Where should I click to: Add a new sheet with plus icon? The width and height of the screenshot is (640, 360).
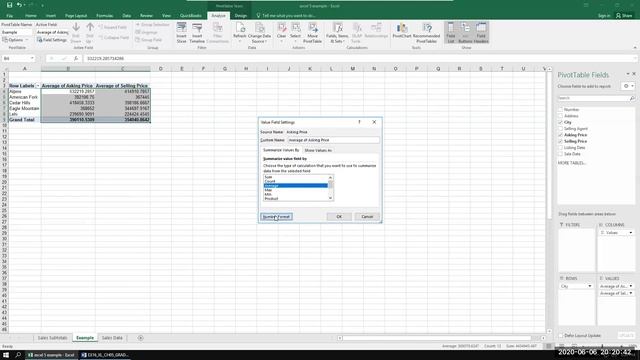[140, 338]
